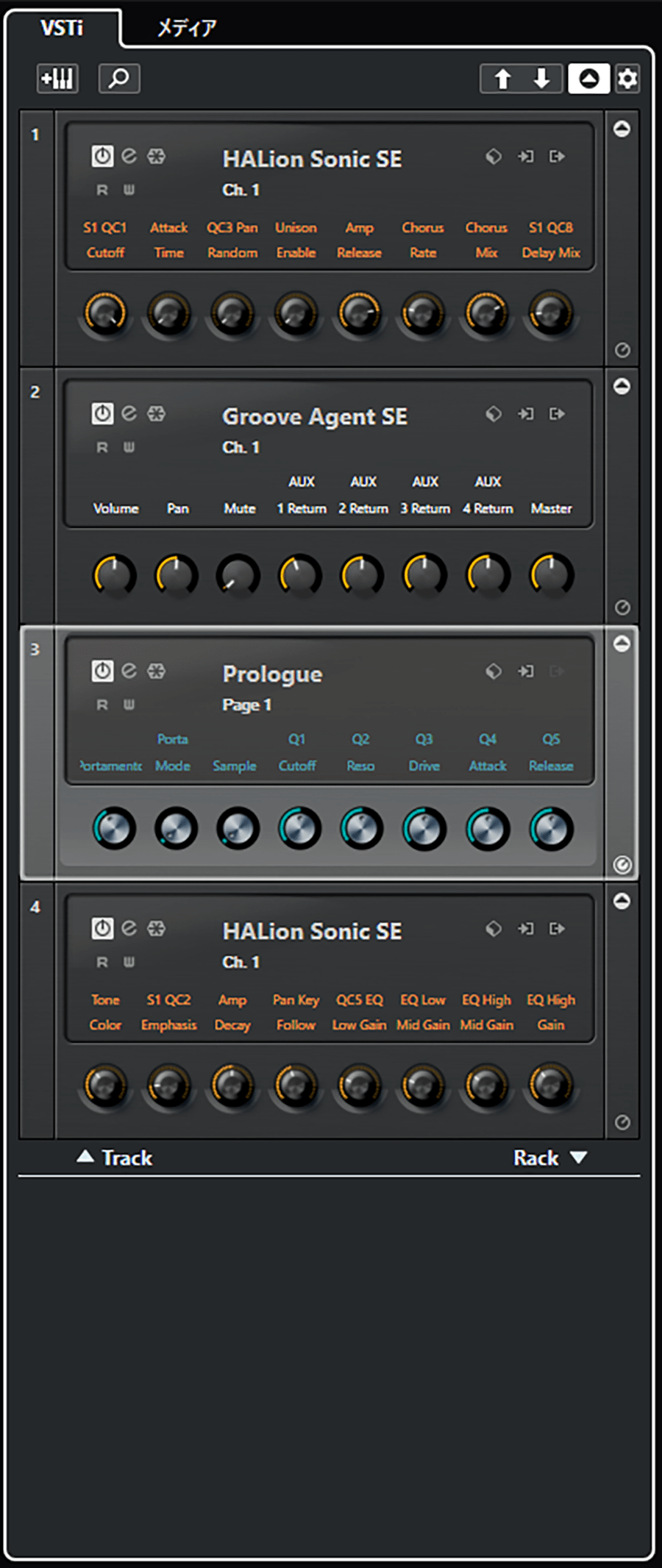This screenshot has height=1568, width=662.
Task: Toggle power for slot 1 HALion Sonic SE
Action: [102, 156]
